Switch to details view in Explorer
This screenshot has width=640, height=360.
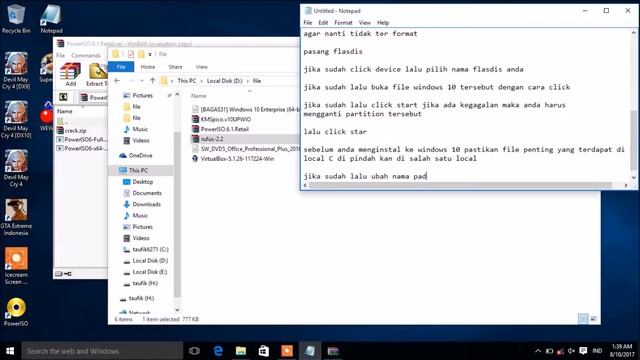[583, 319]
